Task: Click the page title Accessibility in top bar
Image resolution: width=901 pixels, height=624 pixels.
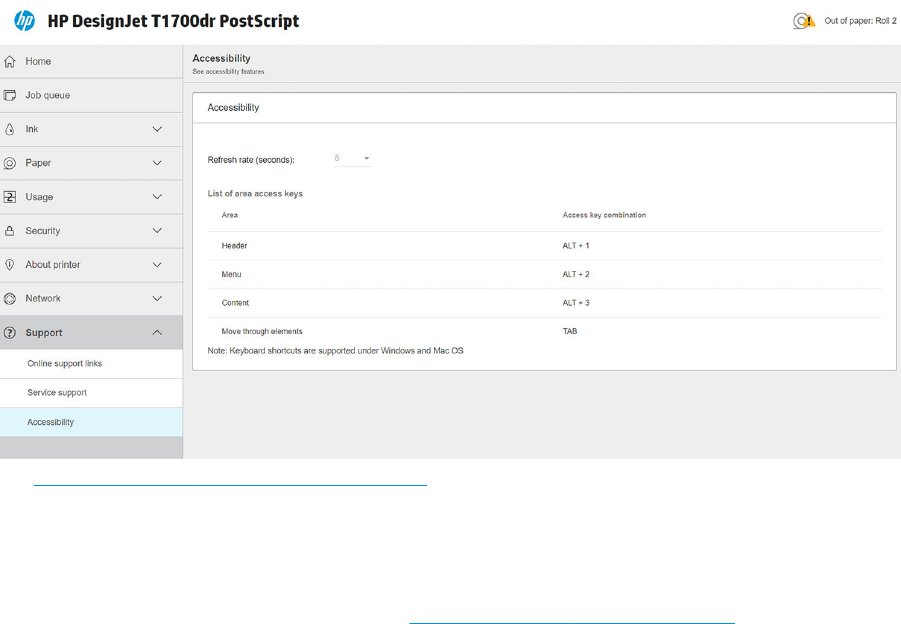Action: [221, 58]
